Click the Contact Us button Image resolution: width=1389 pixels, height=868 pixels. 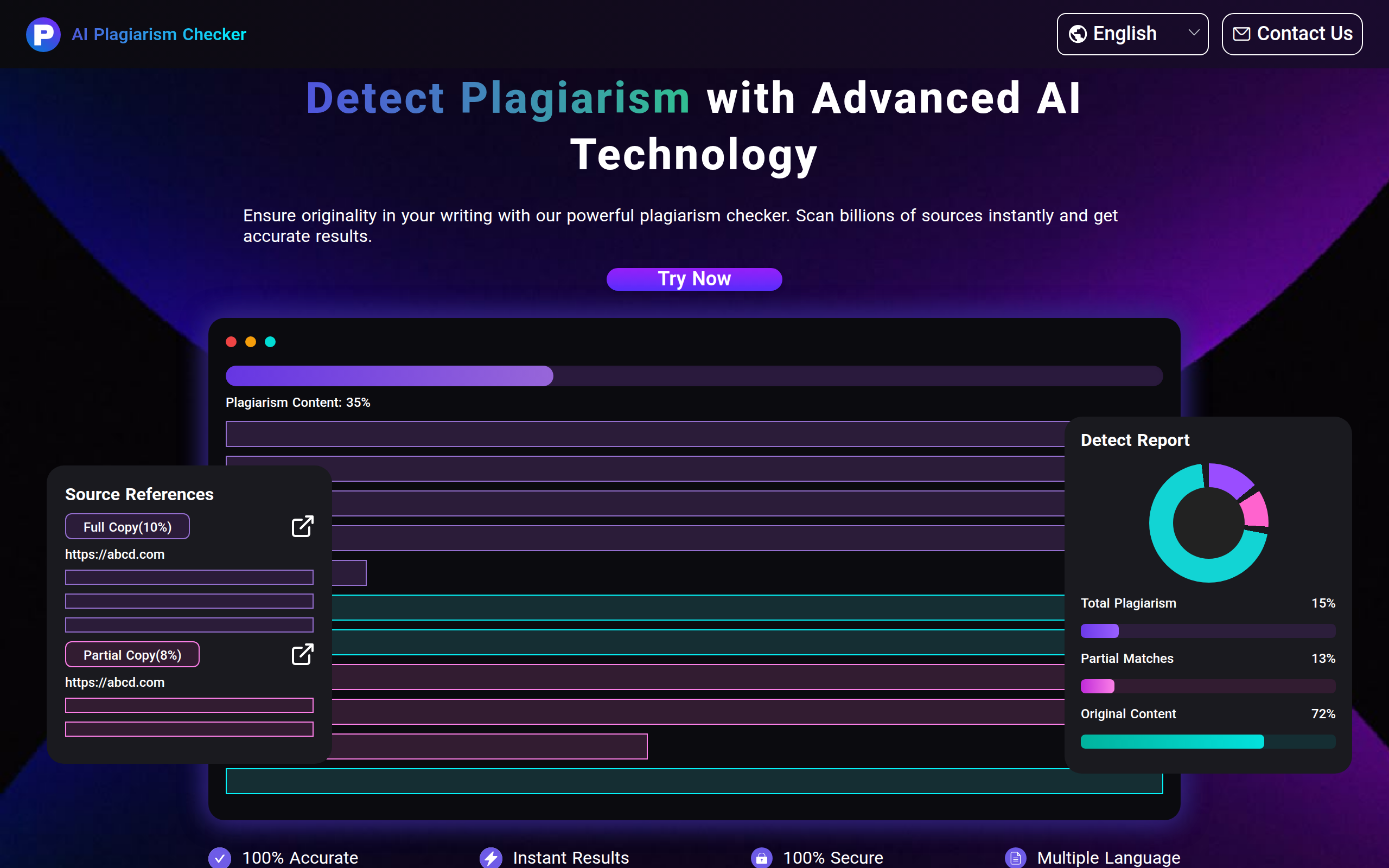pyautogui.click(x=1291, y=33)
